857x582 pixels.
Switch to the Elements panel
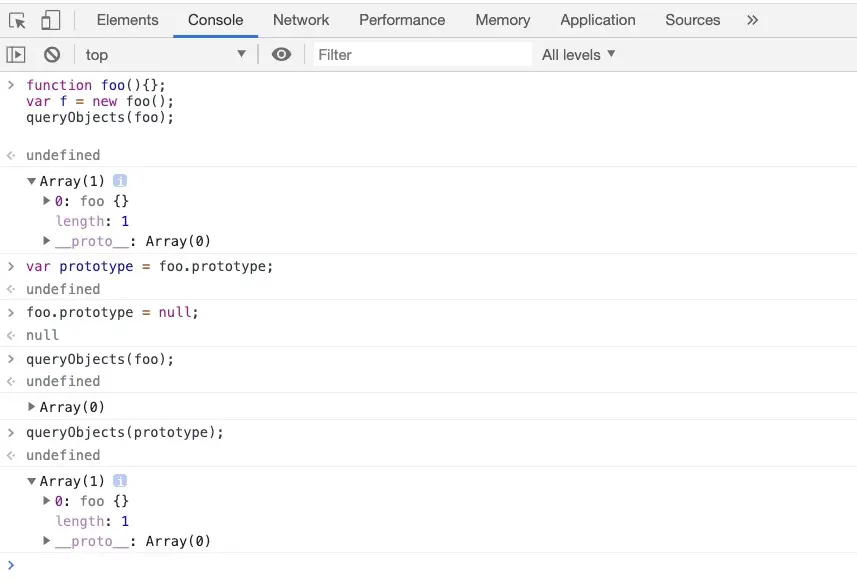126,19
